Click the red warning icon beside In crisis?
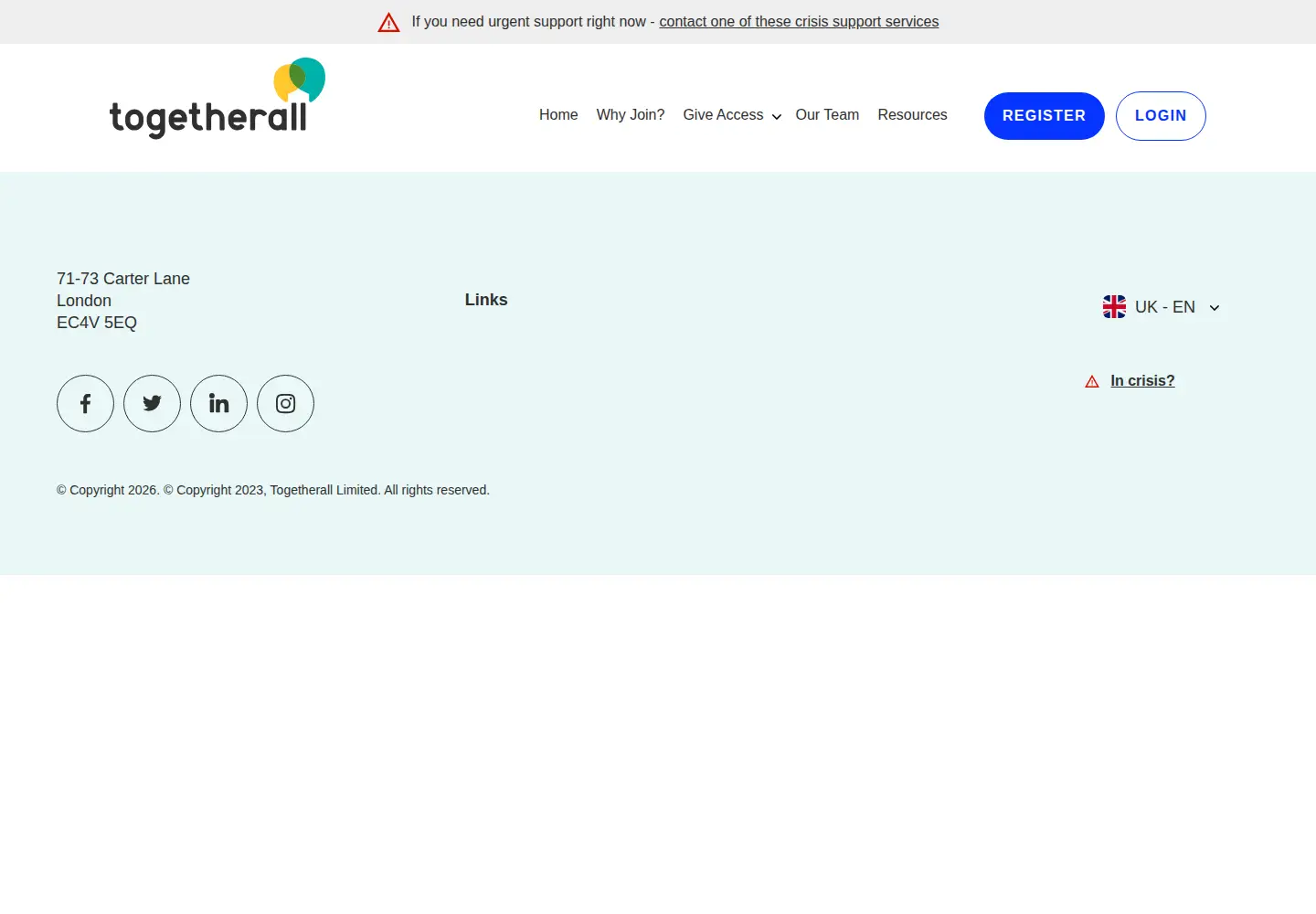 coord(1091,382)
